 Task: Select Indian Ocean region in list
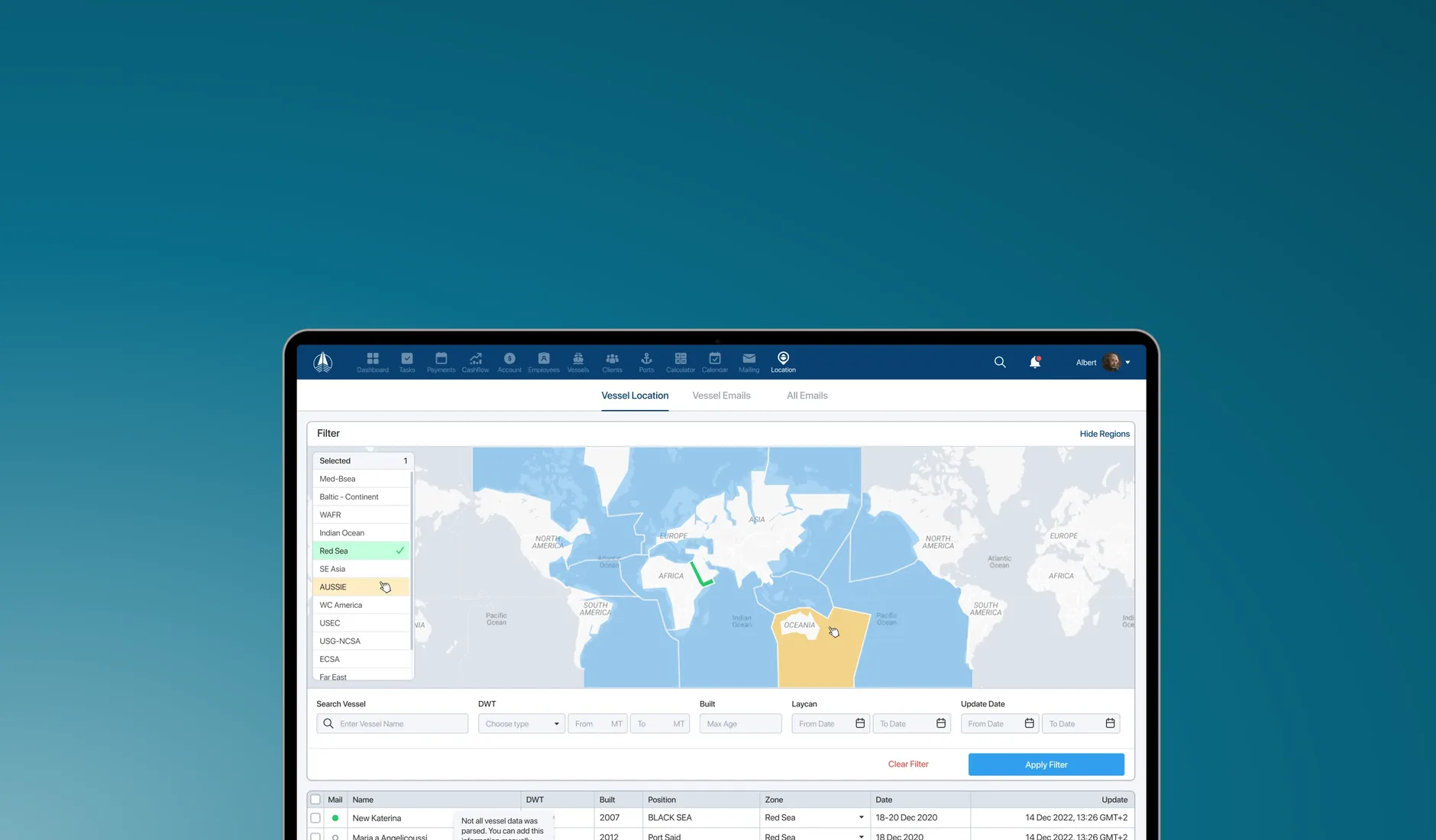361,533
